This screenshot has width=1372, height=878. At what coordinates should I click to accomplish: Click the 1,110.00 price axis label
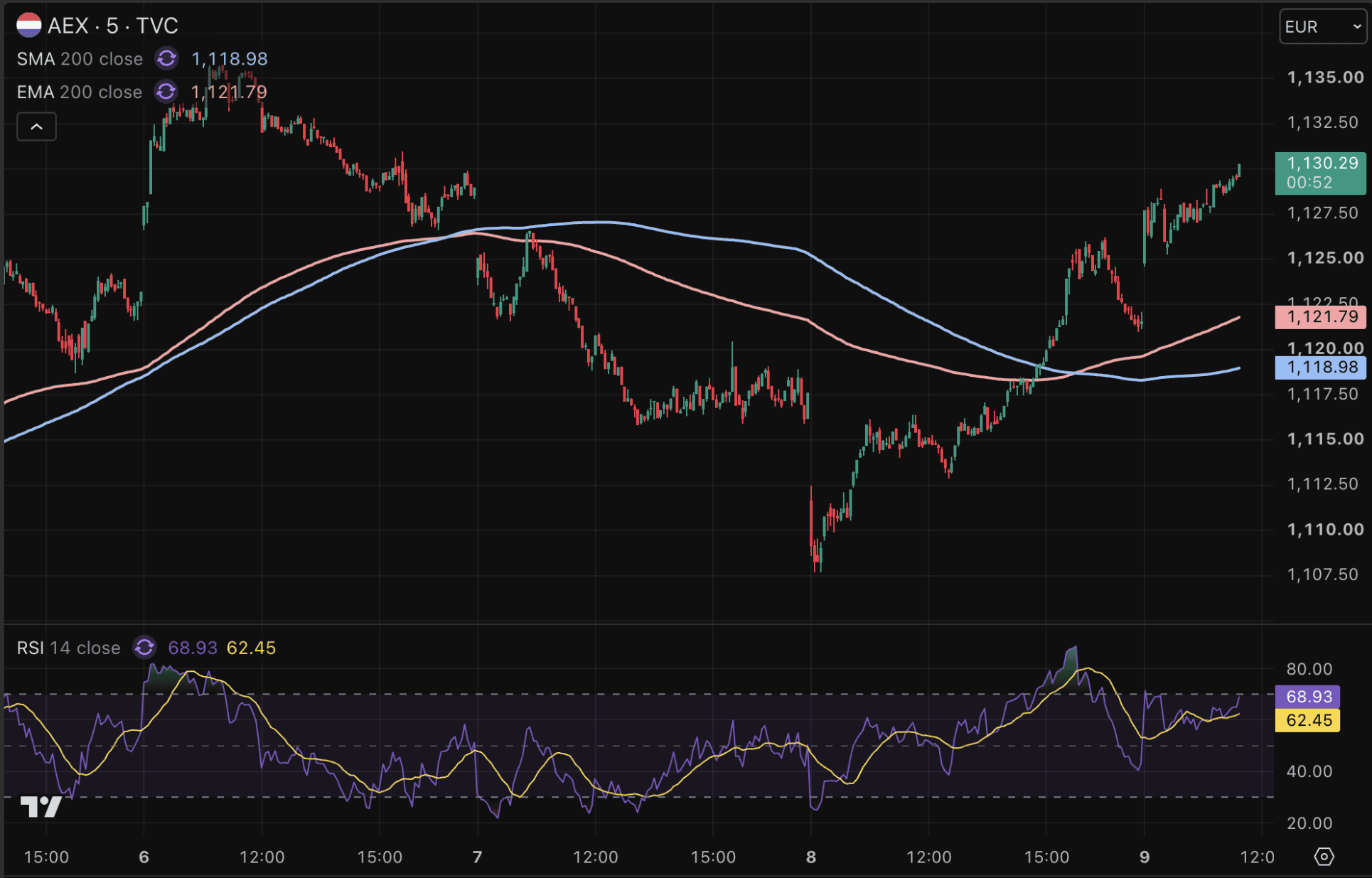(1325, 529)
